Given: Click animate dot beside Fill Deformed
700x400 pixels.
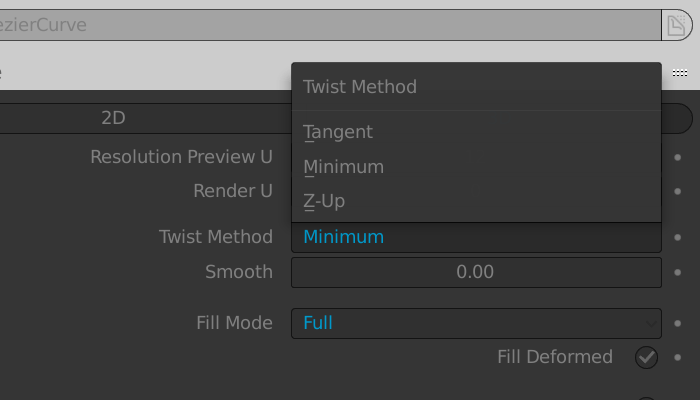Looking at the screenshot, I should pos(678,357).
